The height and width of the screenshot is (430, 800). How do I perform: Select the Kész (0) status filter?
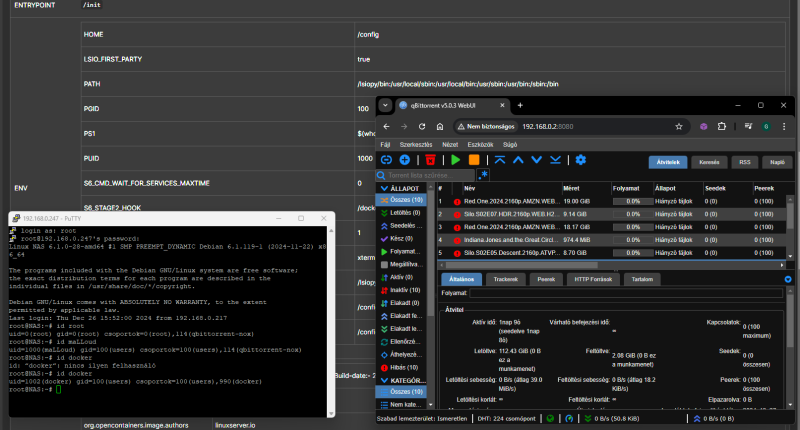401,238
